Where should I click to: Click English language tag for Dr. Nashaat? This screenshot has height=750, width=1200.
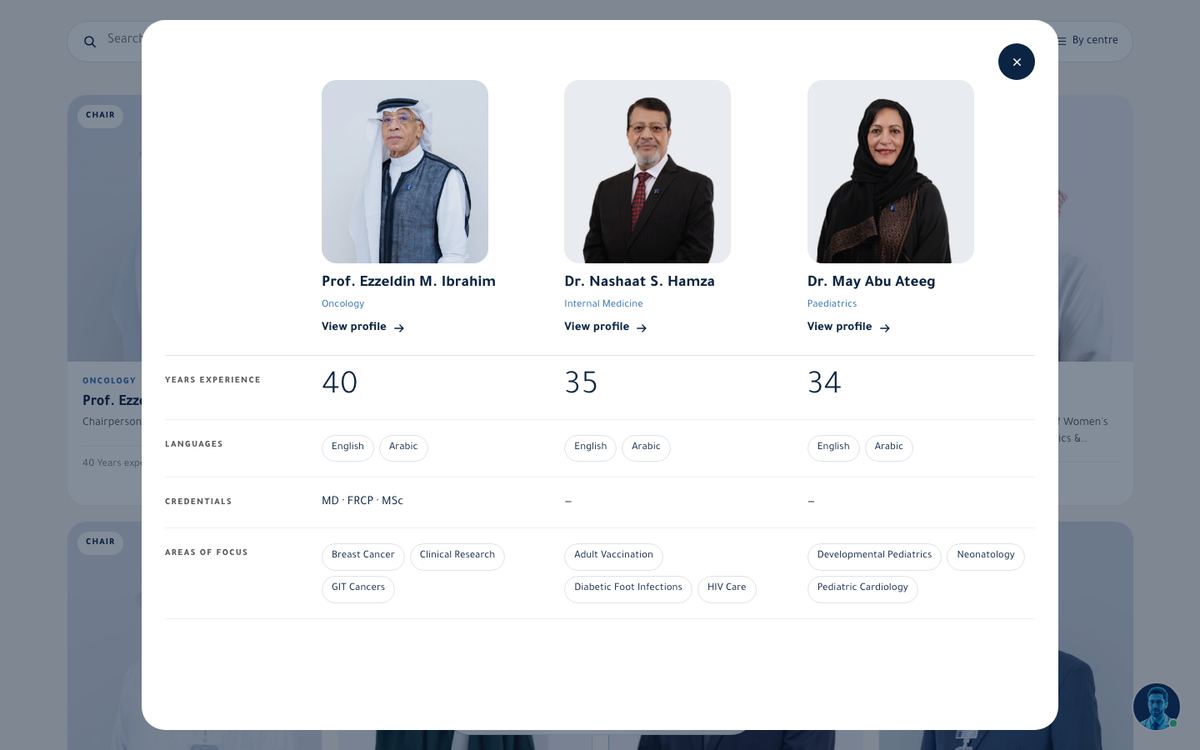click(x=590, y=448)
